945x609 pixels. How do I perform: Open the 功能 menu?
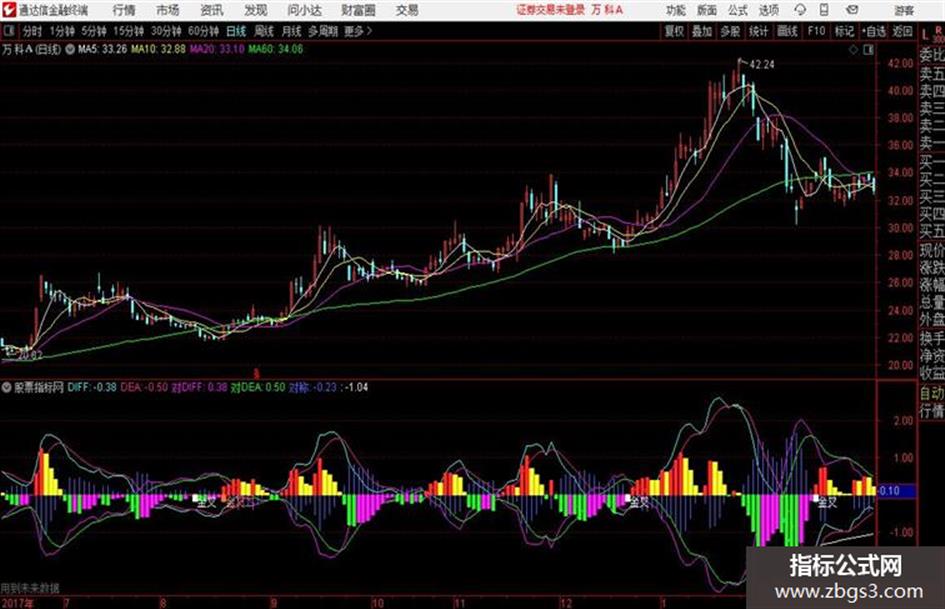coord(676,10)
